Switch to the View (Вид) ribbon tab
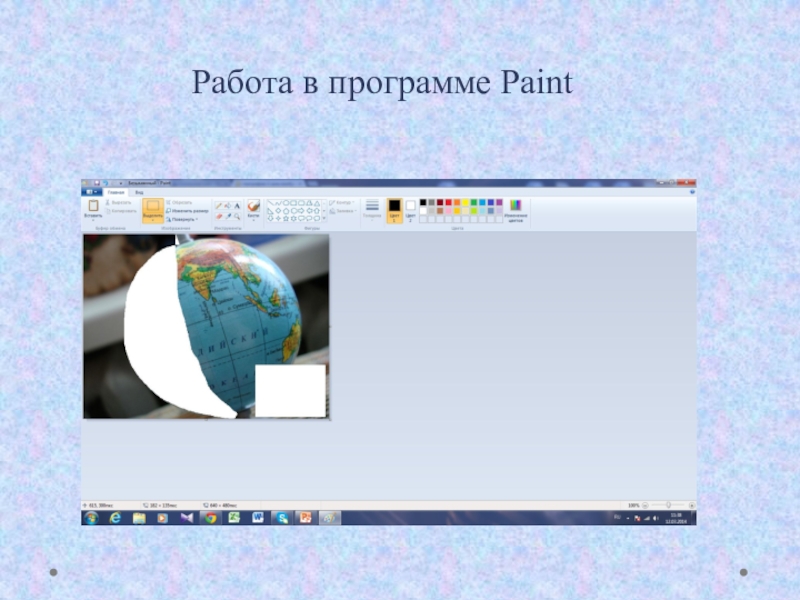This screenshot has width=800, height=600. point(139,191)
